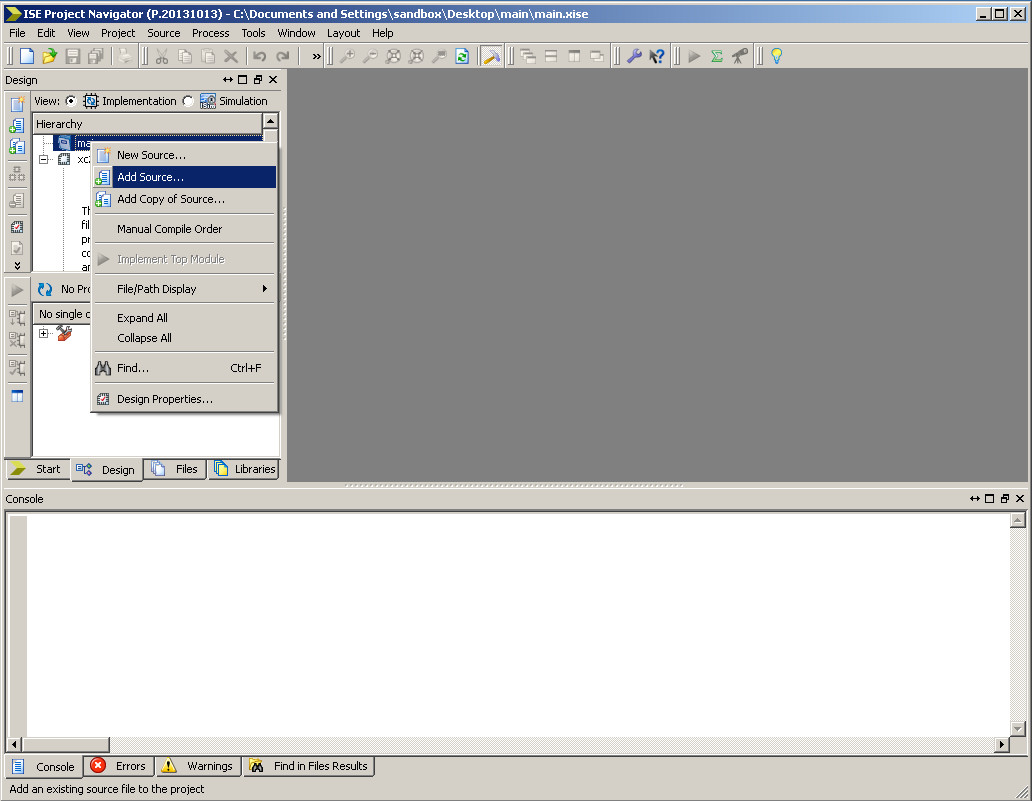Click the Cascade windows toolbar icon
This screenshot has height=801, width=1032.
[528, 57]
